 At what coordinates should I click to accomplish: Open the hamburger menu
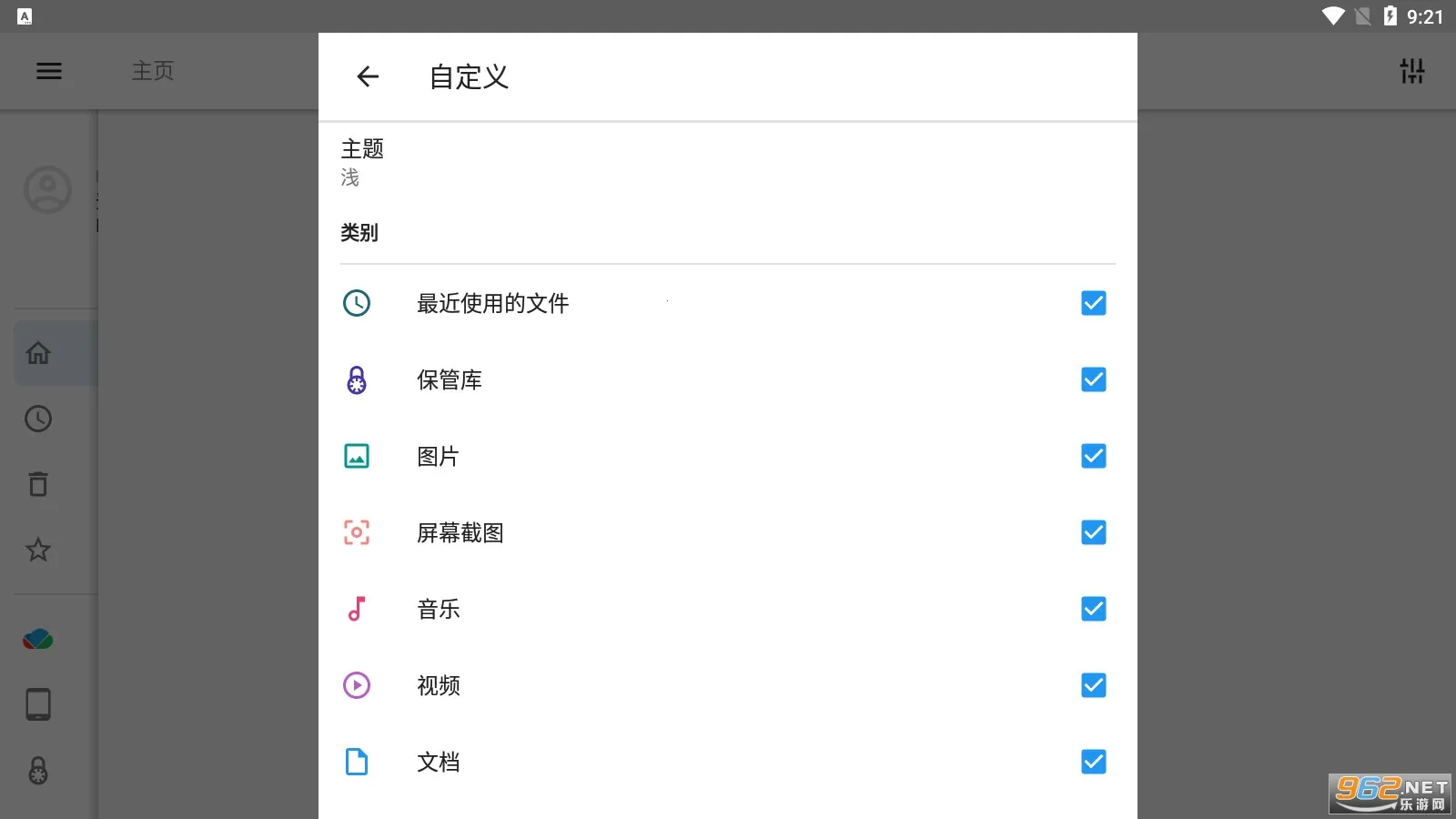tap(49, 71)
